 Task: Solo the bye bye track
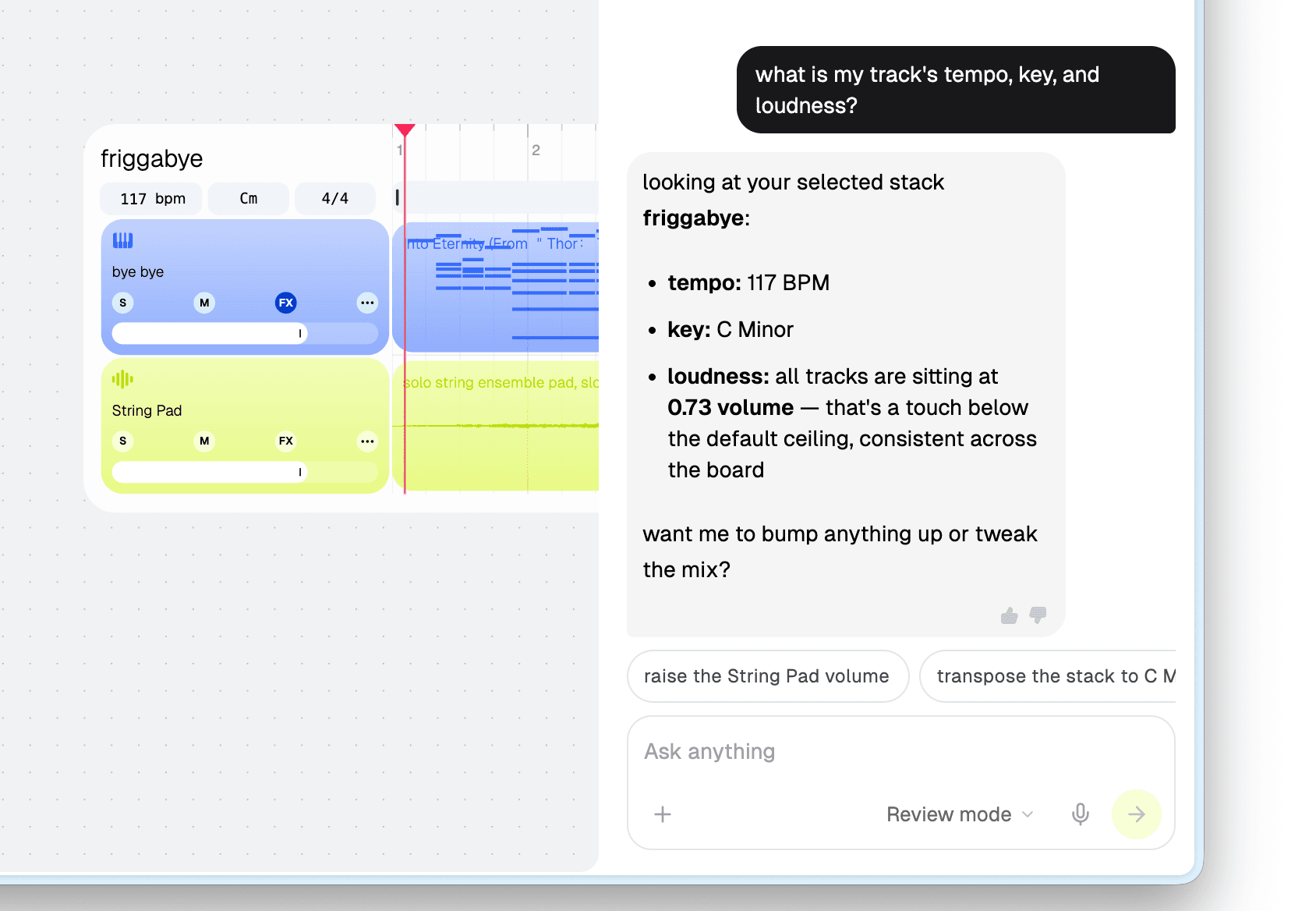click(122, 303)
